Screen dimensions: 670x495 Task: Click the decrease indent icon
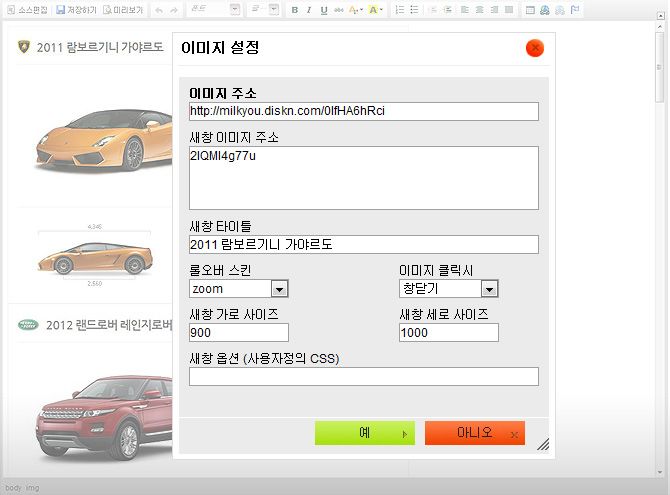click(433, 10)
